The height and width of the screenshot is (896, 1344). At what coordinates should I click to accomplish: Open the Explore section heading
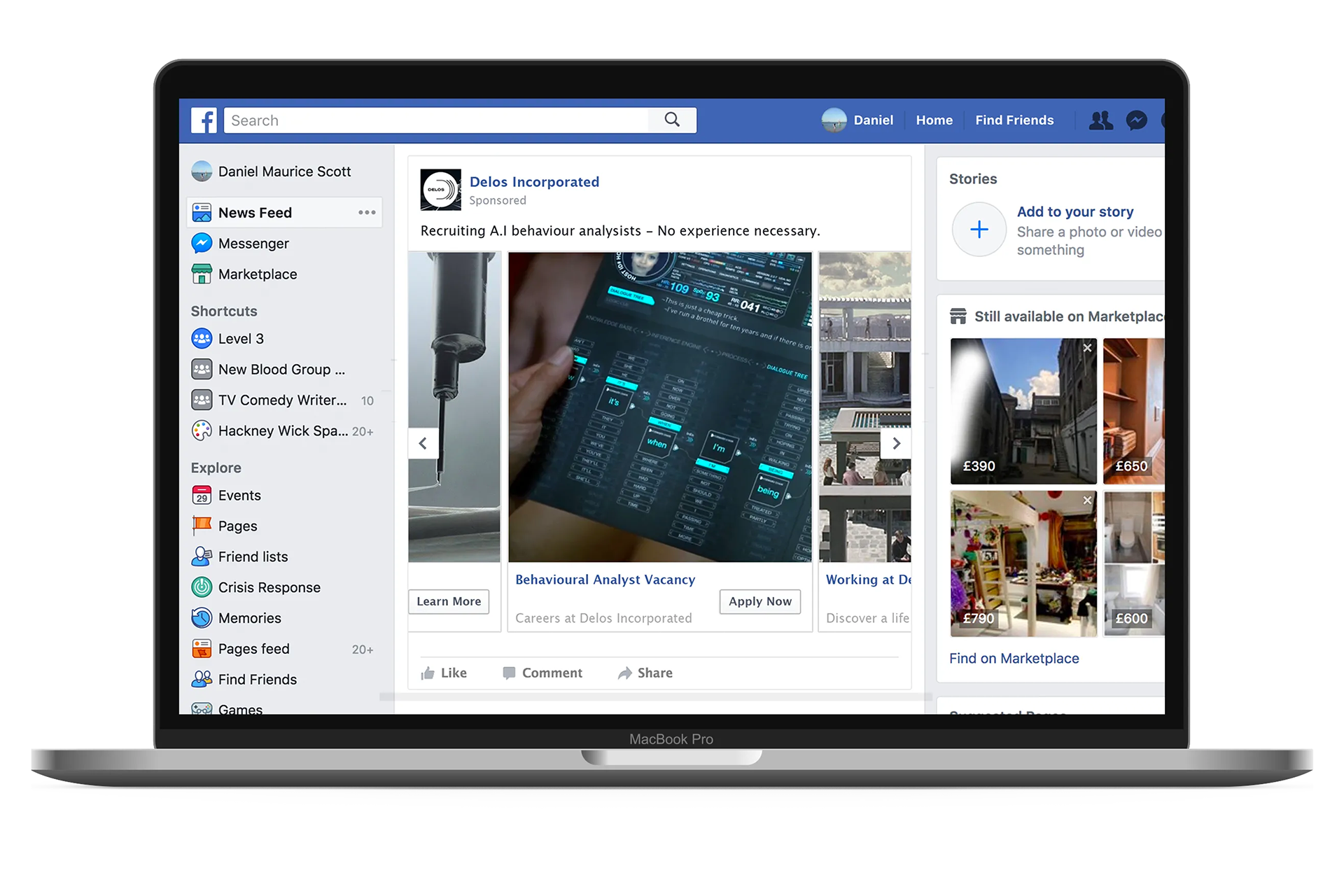[216, 468]
